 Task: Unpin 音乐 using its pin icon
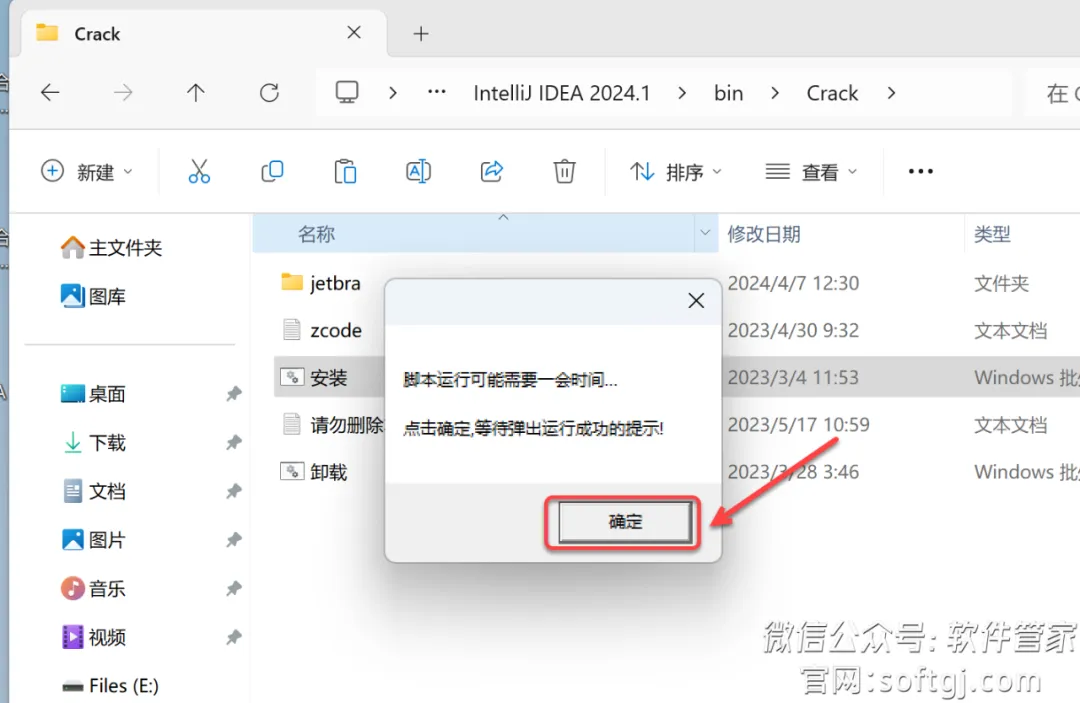click(233, 589)
